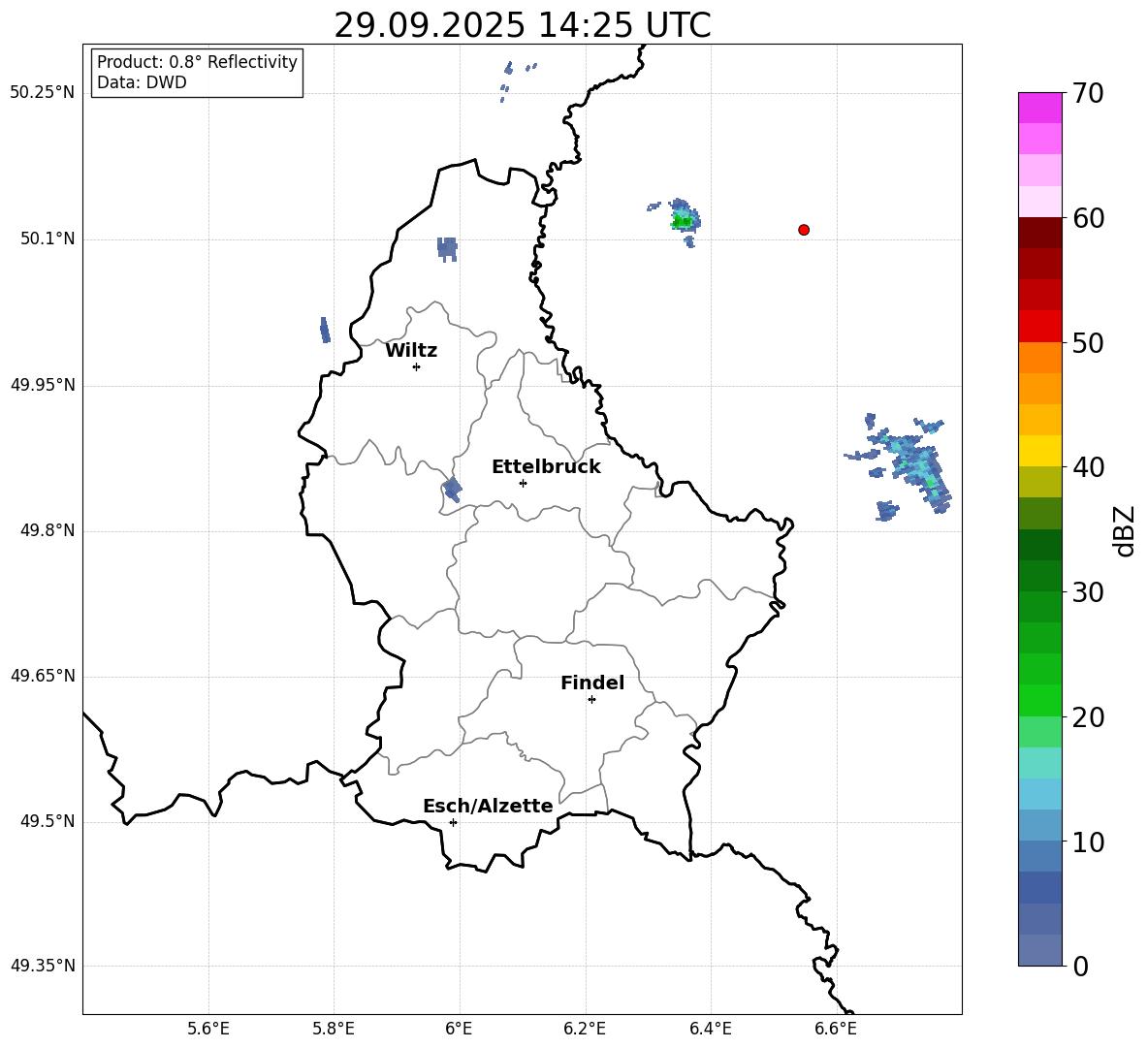Image resolution: width=1148 pixels, height=1048 pixels.
Task: Click the 10 tick label on colorbar
Action: coord(1088,842)
